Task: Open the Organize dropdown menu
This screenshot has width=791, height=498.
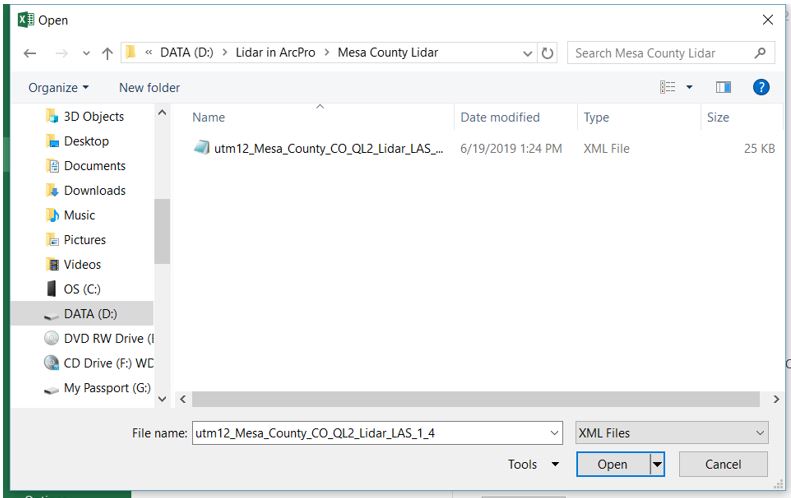Action: (x=58, y=88)
